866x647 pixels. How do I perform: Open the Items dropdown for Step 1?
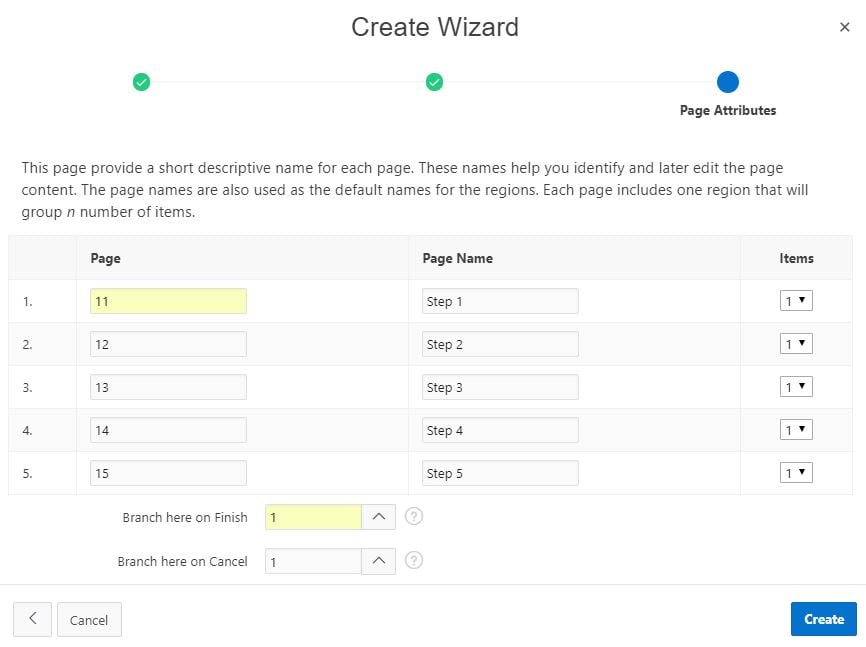click(x=796, y=300)
